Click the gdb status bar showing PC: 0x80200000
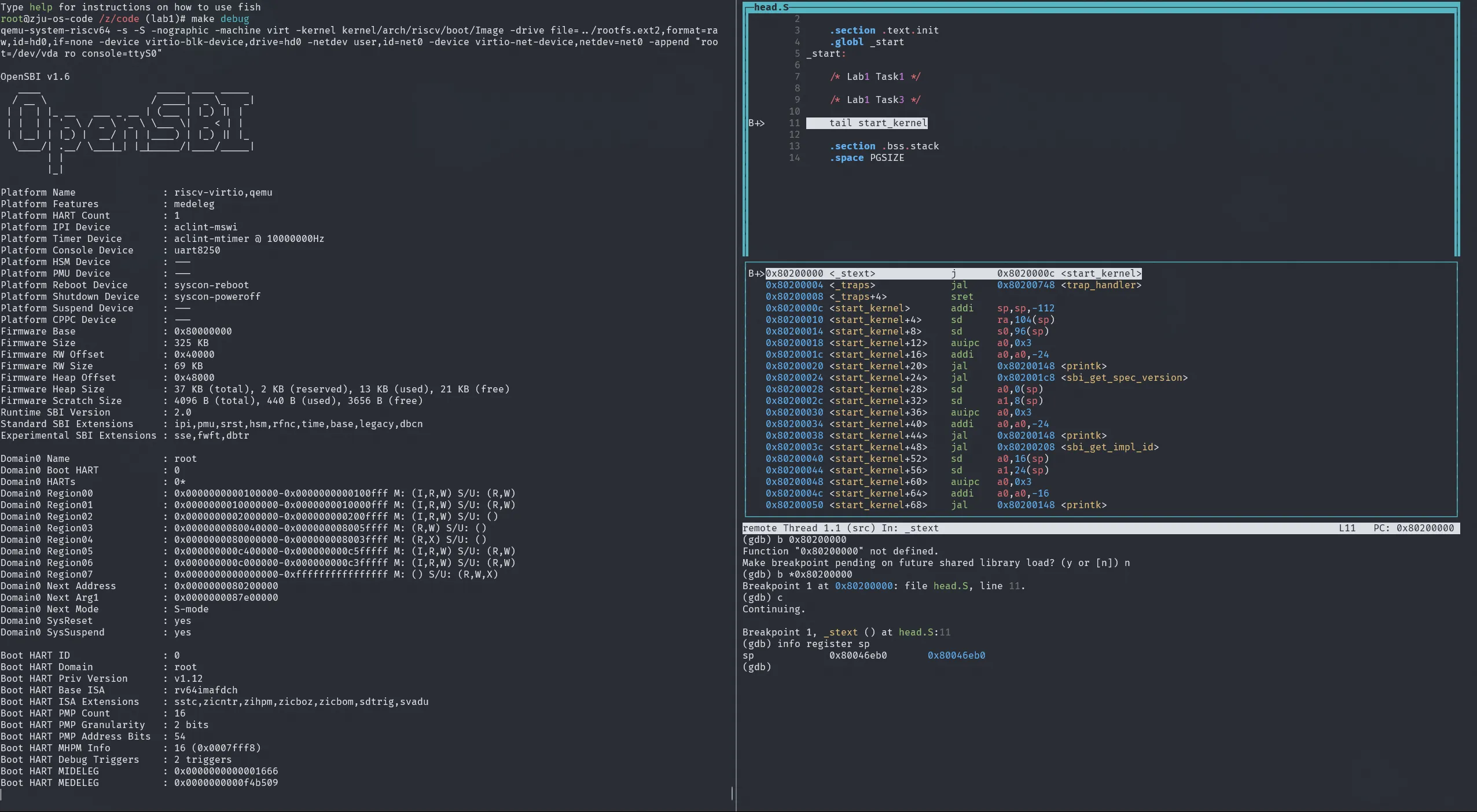 [1413, 528]
